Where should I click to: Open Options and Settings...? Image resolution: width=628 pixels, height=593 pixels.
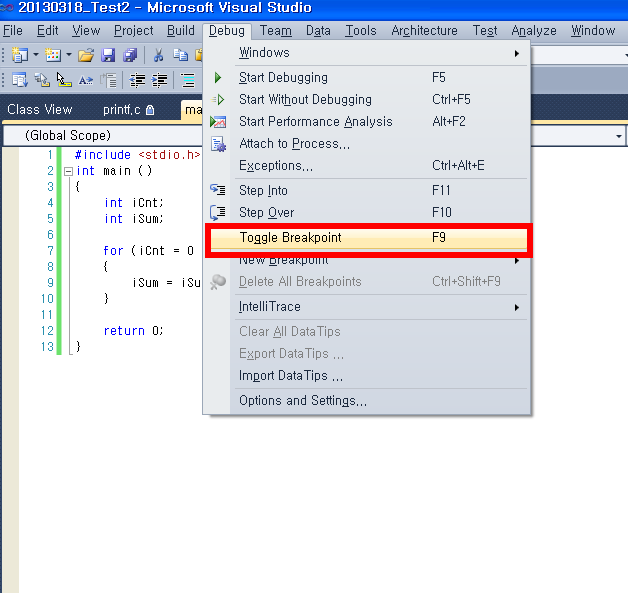point(368,400)
